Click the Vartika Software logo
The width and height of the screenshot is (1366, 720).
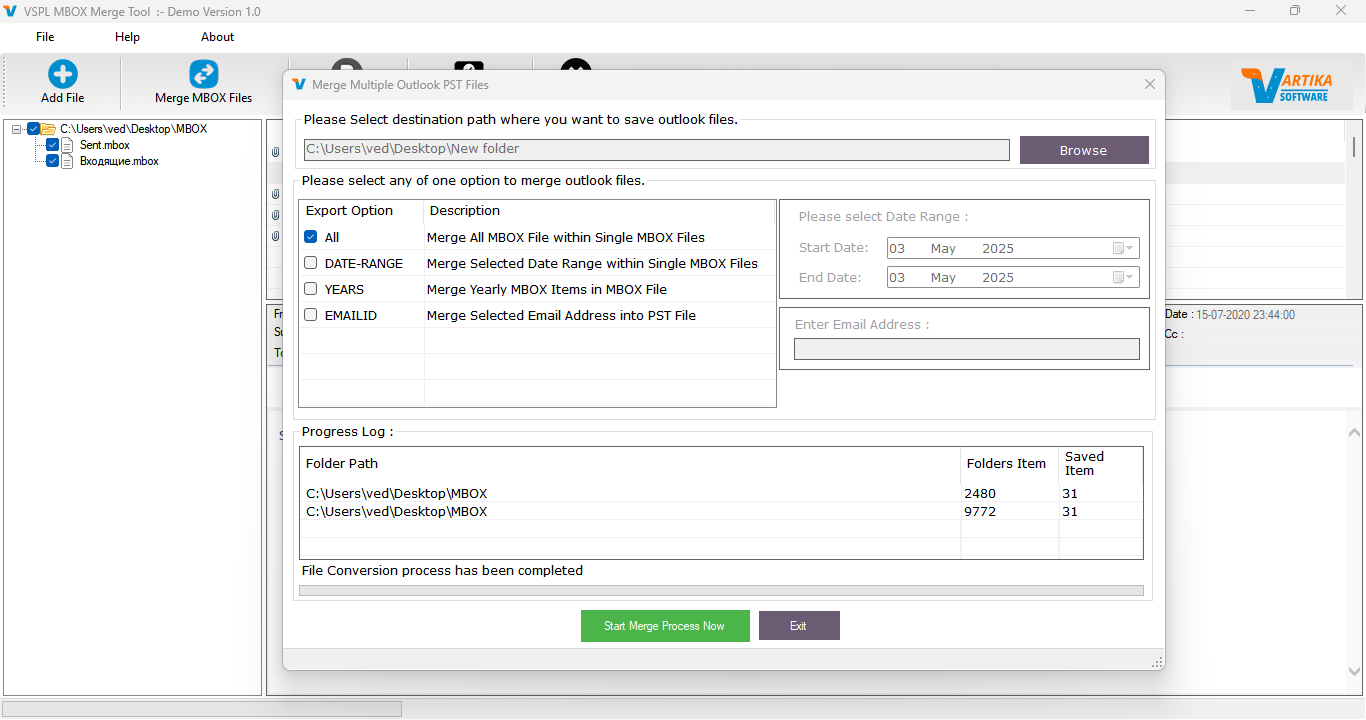tap(1293, 86)
